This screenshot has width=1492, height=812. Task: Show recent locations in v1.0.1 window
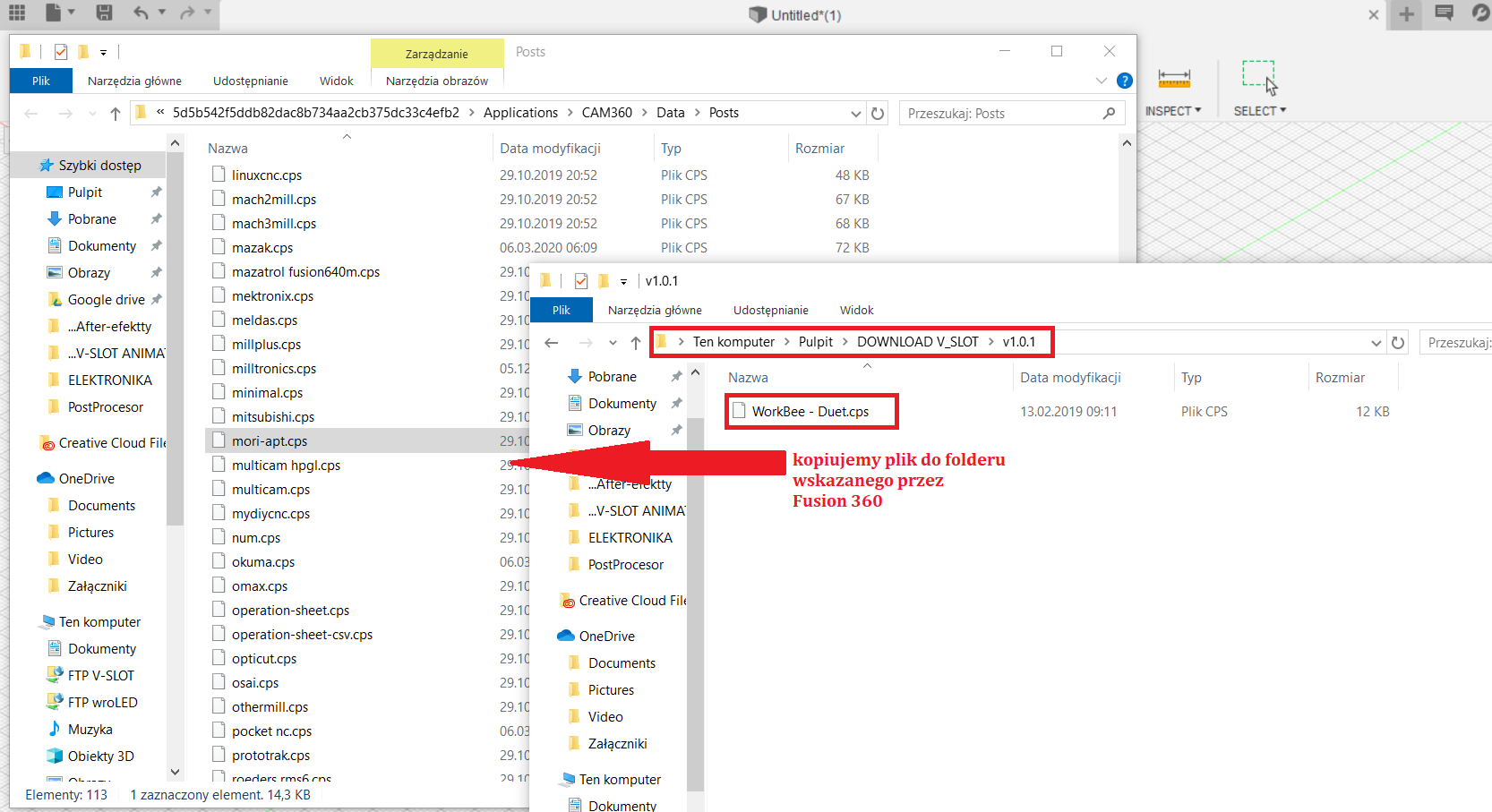613,343
